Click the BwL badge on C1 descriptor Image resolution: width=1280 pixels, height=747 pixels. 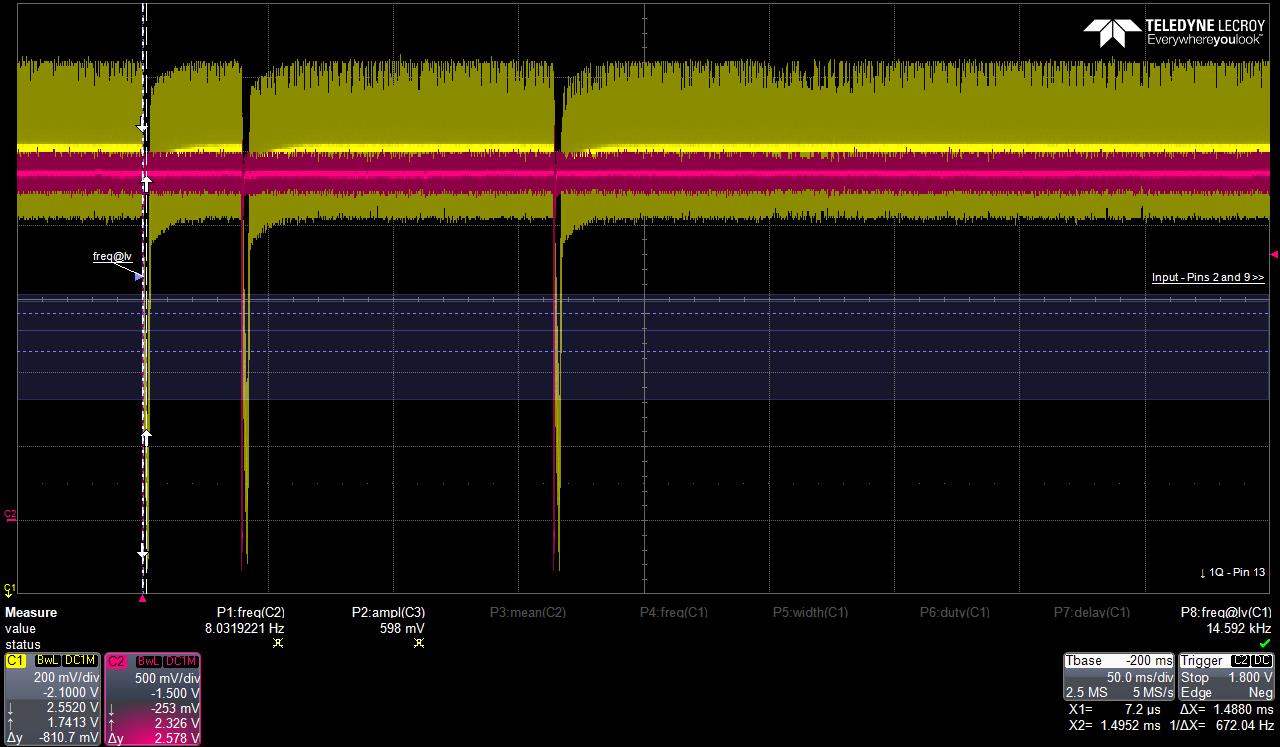pos(48,661)
